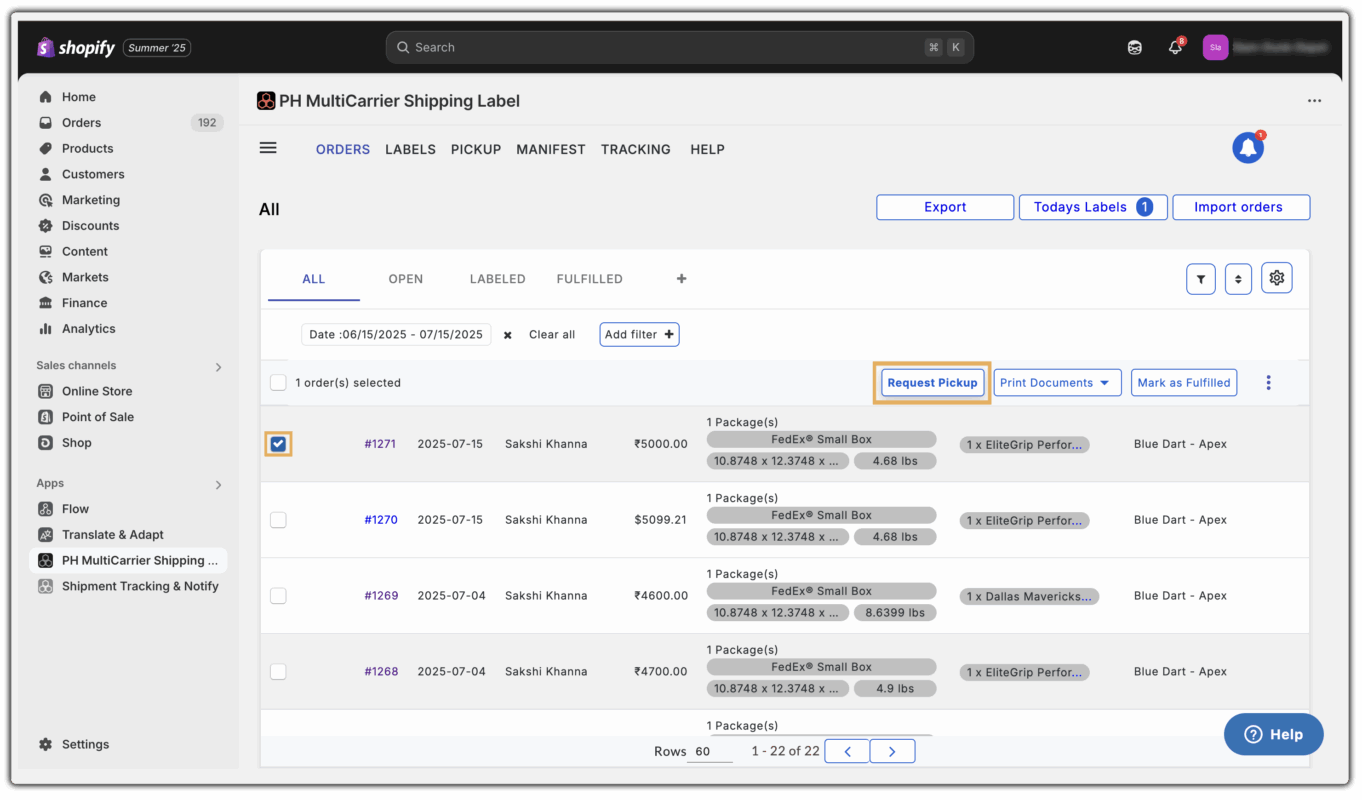Switch to LABELS tab
1362x800 pixels.
[x=410, y=149]
